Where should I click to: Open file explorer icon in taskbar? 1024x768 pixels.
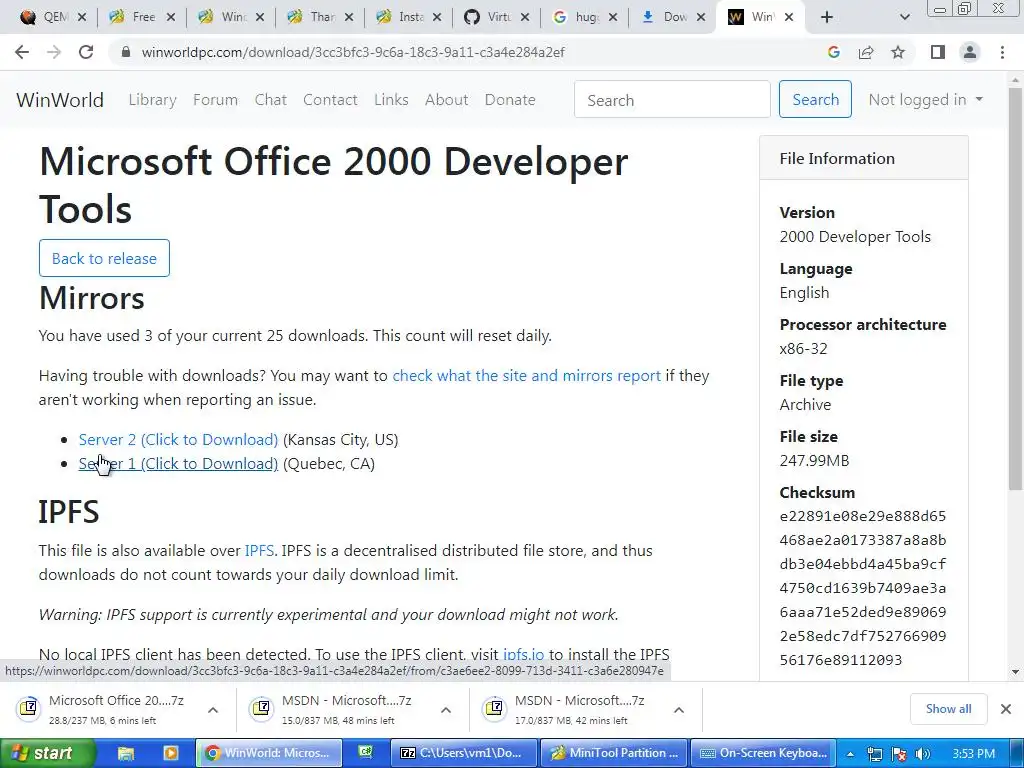point(126,753)
